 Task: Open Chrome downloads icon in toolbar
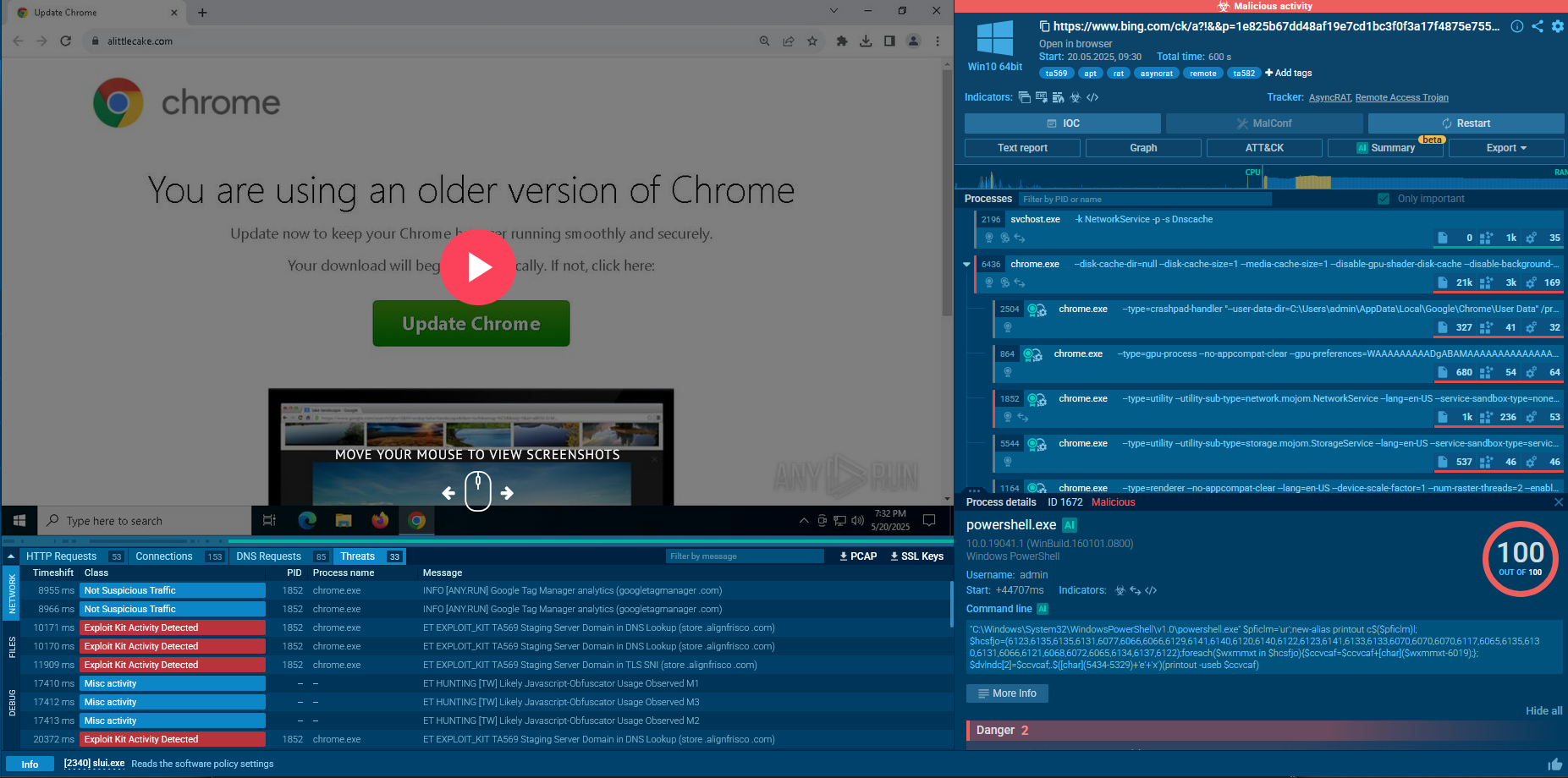[866, 41]
